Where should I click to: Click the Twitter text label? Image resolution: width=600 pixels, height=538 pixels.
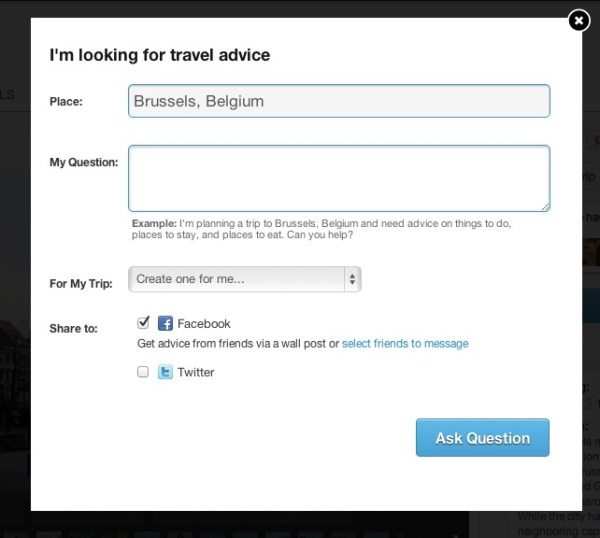tap(196, 372)
